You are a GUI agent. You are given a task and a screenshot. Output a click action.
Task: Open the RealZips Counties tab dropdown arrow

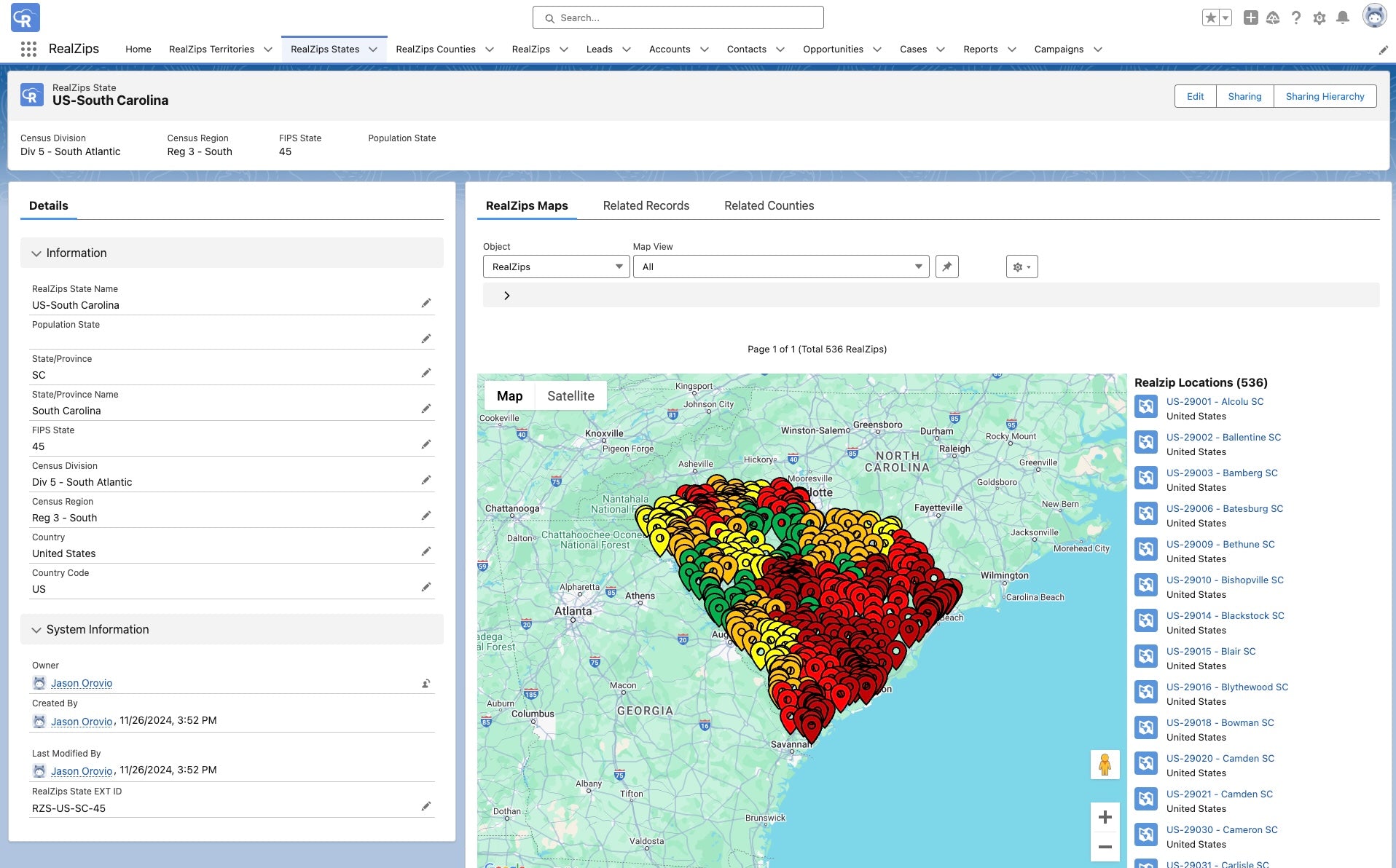(490, 50)
